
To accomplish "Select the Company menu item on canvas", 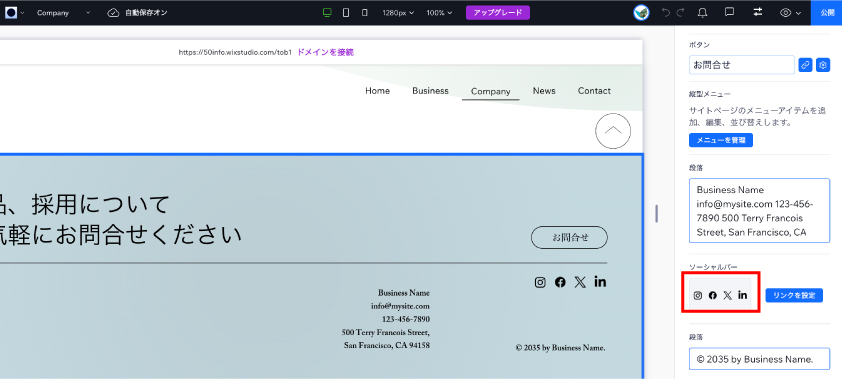I will pyautogui.click(x=490, y=91).
